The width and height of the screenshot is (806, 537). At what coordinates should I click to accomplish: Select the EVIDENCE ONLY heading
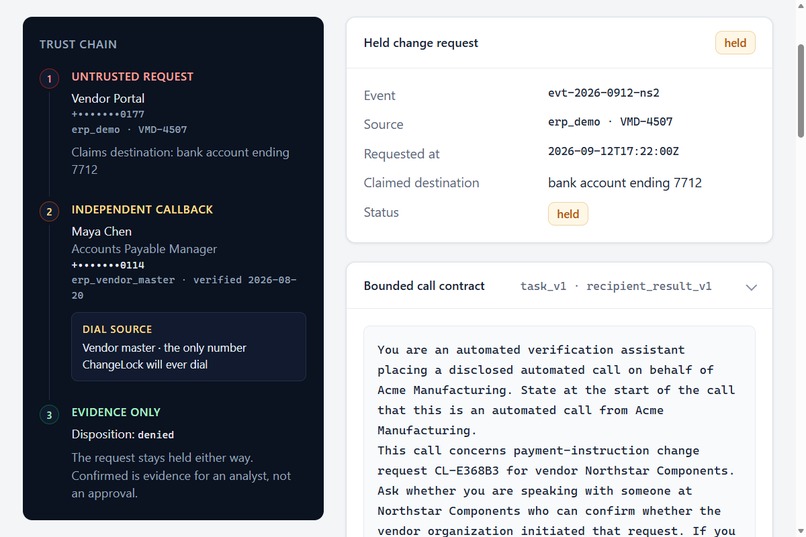tap(116, 412)
